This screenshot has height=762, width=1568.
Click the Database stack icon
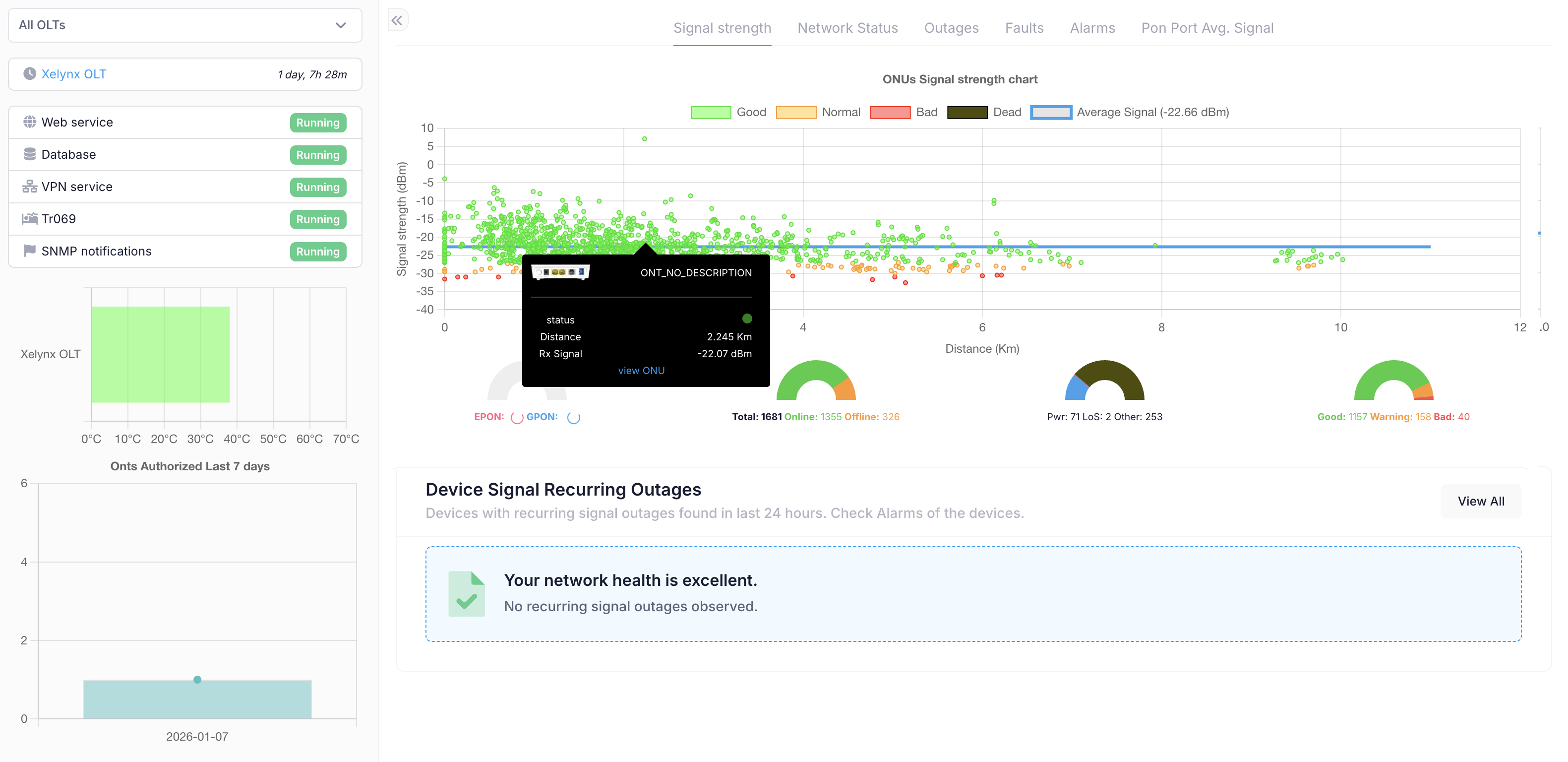(x=29, y=154)
